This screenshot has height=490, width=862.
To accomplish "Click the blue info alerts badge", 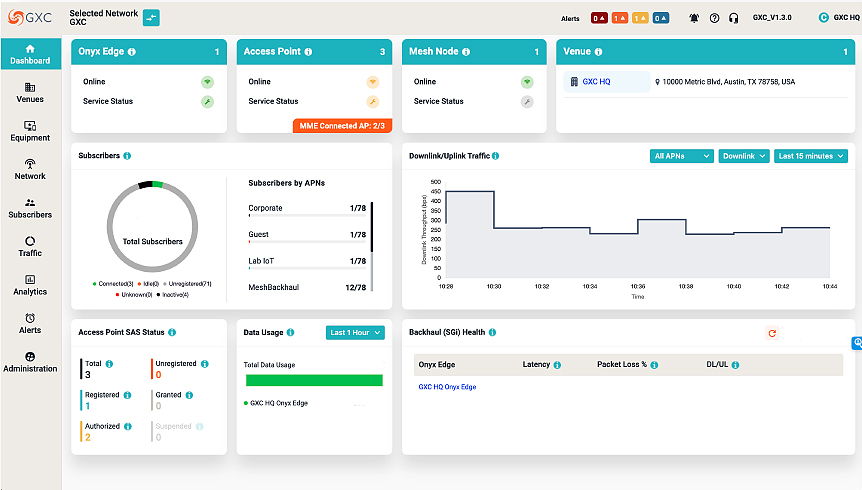I will point(661,18).
